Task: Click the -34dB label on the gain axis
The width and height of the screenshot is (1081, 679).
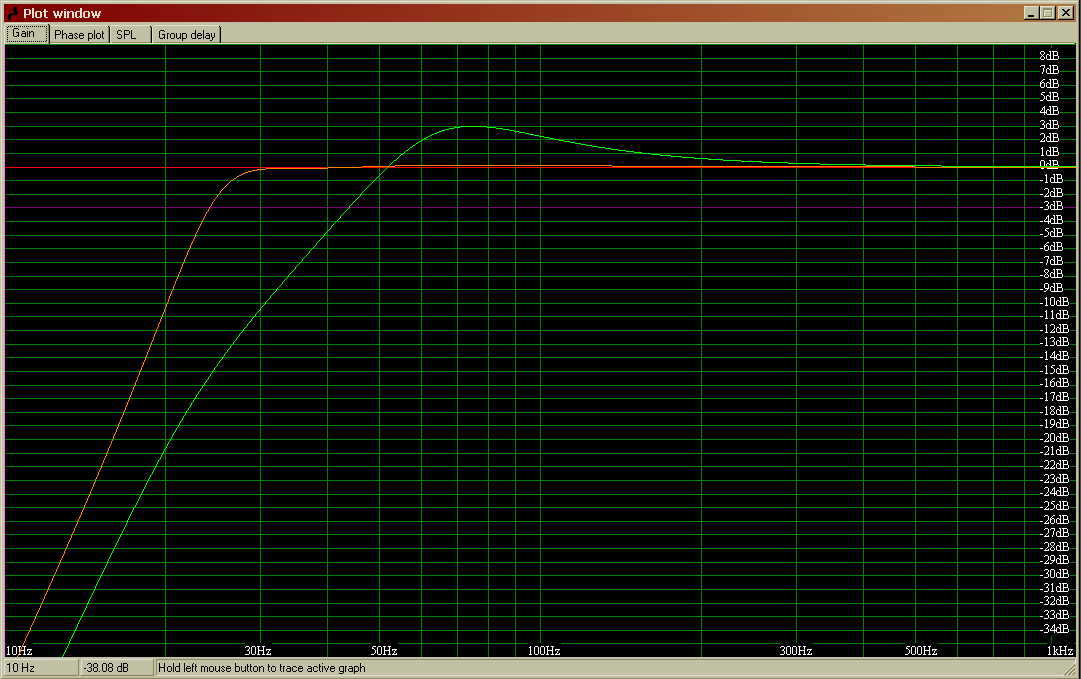Action: 1054,629
